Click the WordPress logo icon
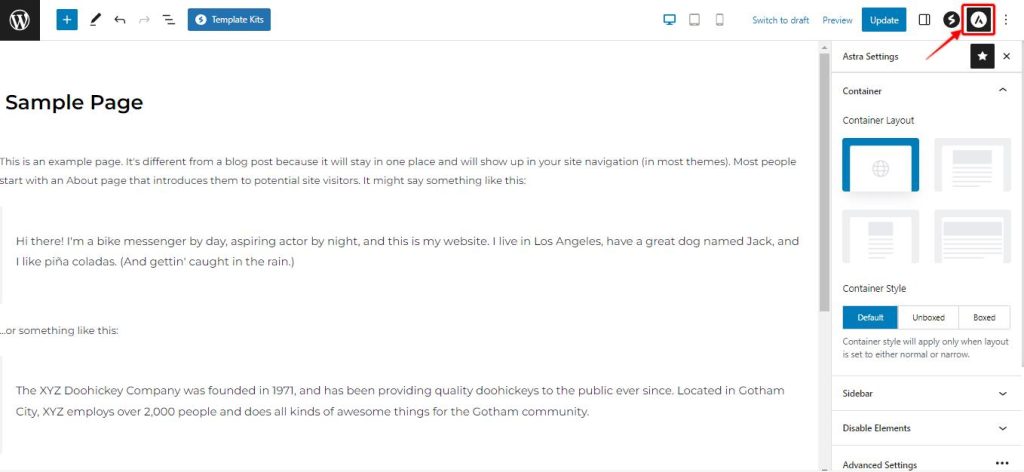This screenshot has width=1024, height=472. click(20, 20)
